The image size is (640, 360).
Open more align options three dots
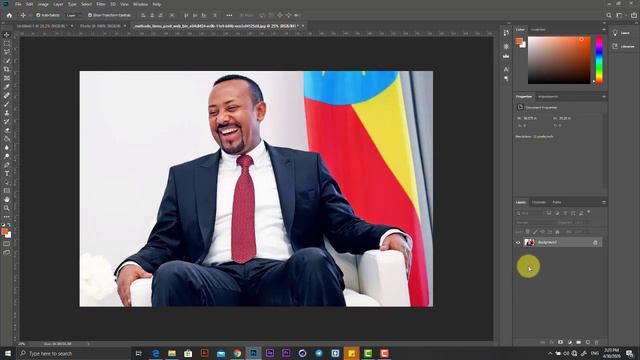(x=229, y=15)
